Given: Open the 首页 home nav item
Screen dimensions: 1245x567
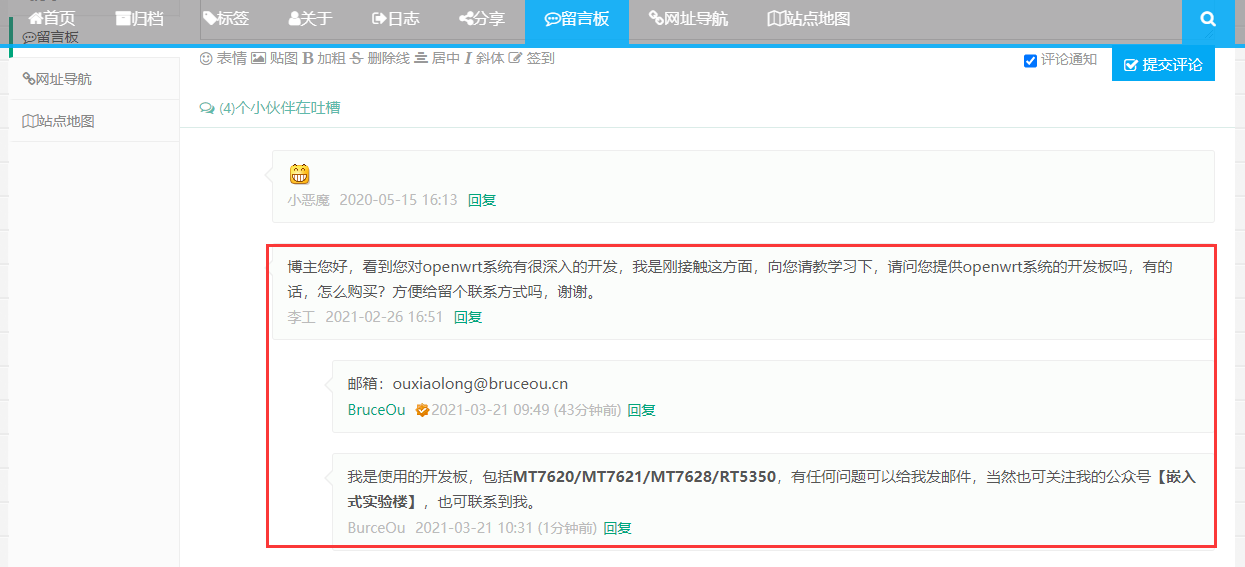Looking at the screenshot, I should 51,18.
